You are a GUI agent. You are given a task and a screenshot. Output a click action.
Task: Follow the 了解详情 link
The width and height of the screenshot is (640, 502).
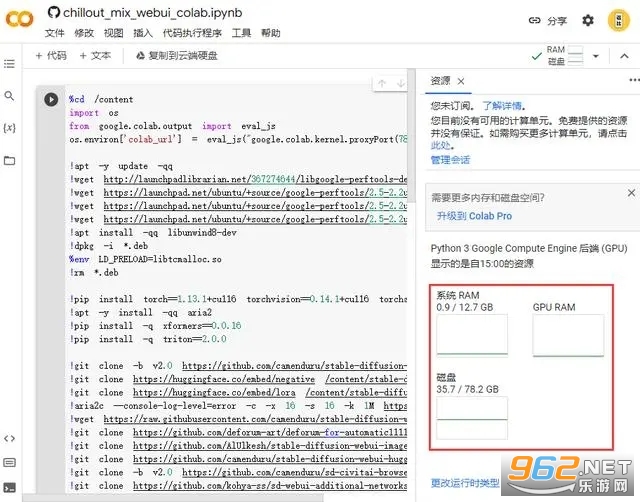tap(502, 106)
